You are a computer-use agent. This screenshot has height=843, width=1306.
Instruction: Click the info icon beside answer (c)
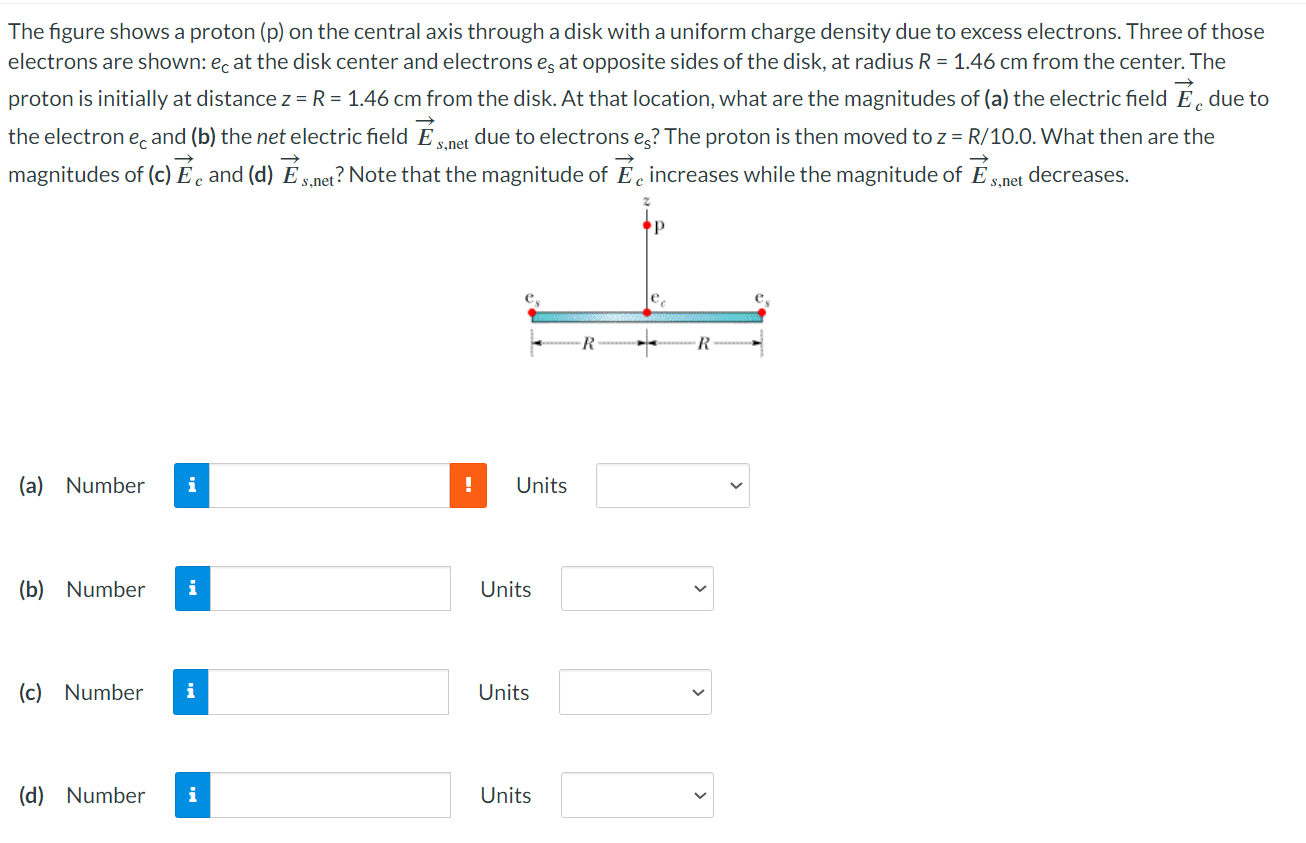pos(191,692)
